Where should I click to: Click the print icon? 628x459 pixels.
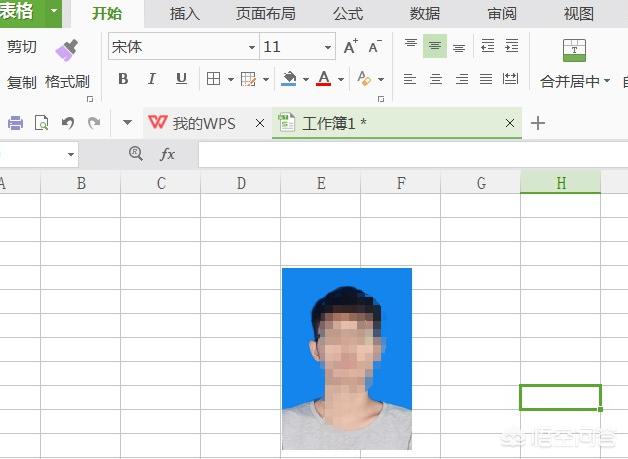pyautogui.click(x=15, y=123)
